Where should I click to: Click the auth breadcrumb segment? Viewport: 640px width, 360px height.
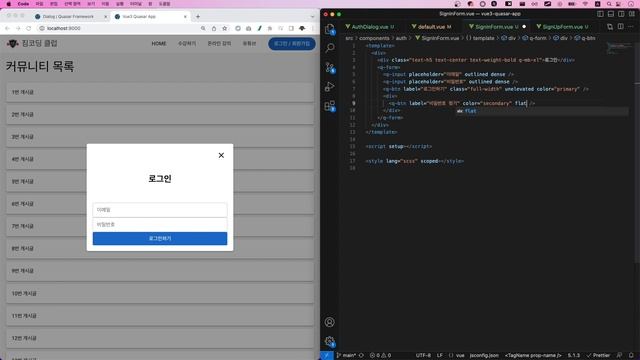coord(401,38)
